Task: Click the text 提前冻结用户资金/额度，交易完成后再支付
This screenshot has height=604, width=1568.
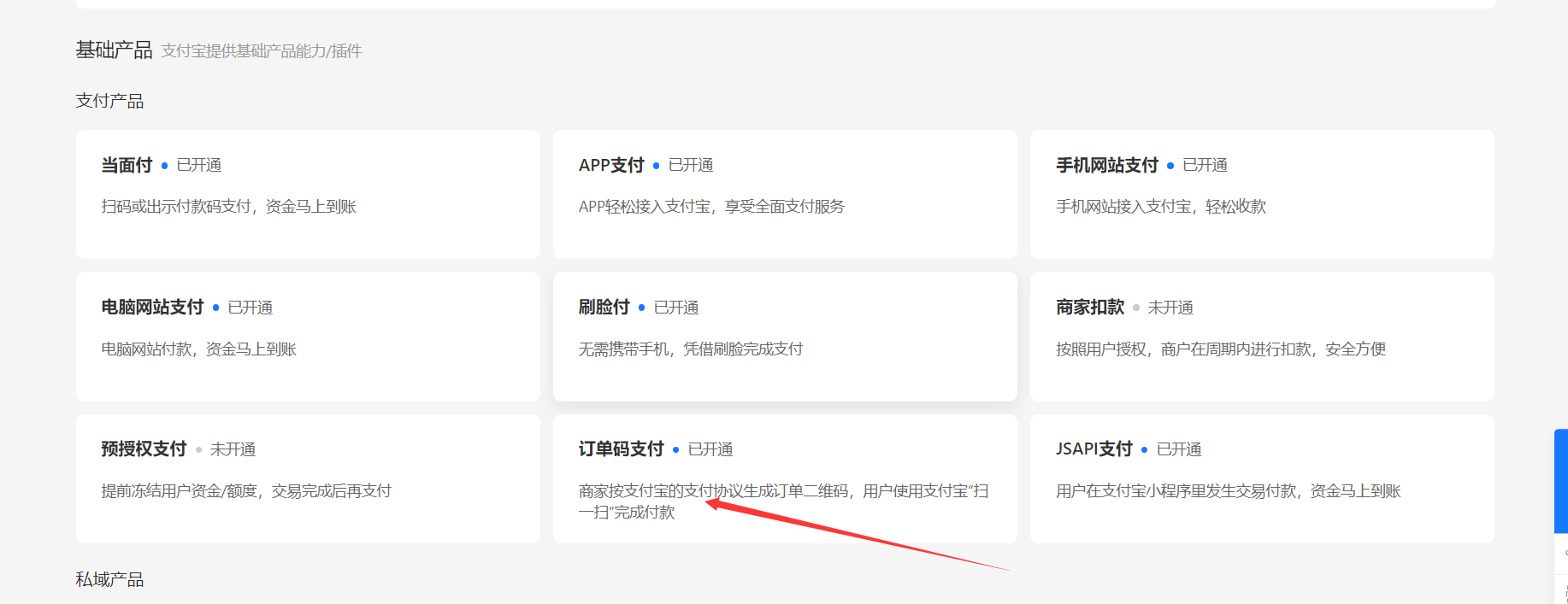Action: [246, 490]
